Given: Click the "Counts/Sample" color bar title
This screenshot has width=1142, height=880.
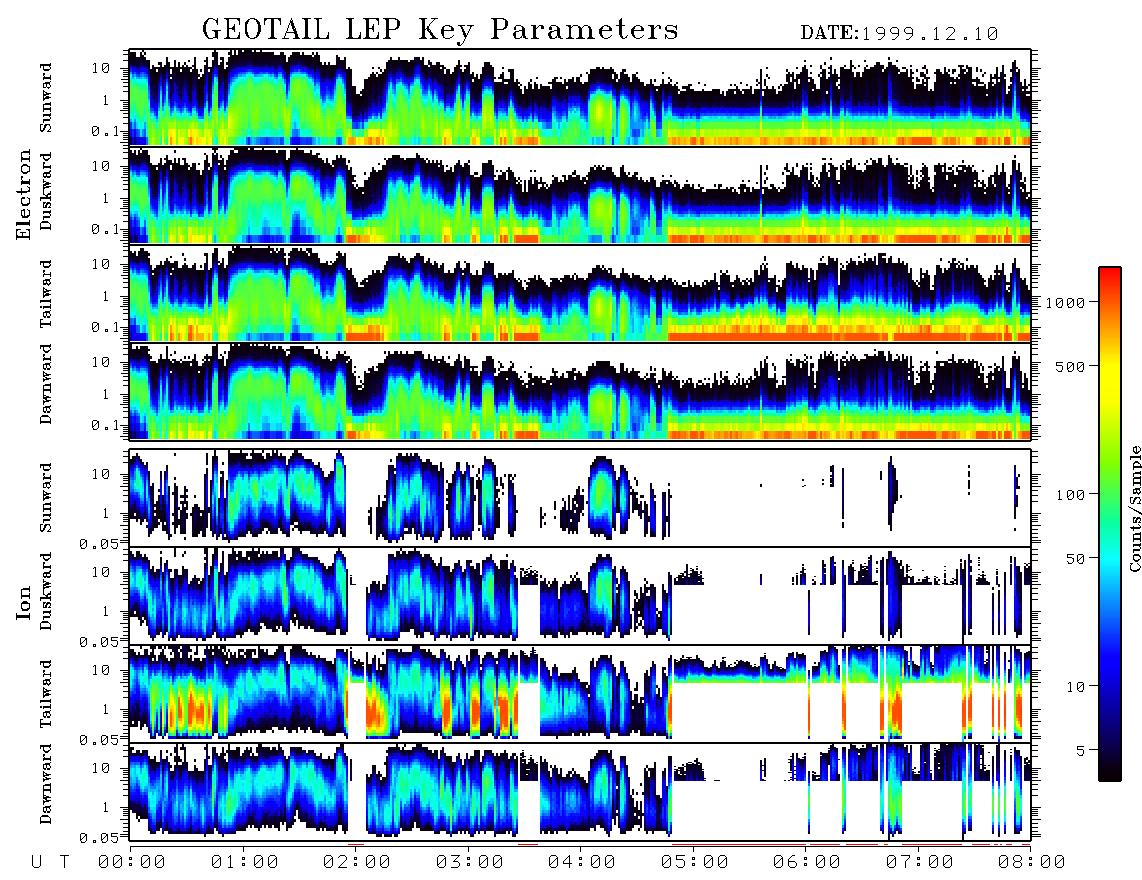Looking at the screenshot, I should tap(1134, 508).
